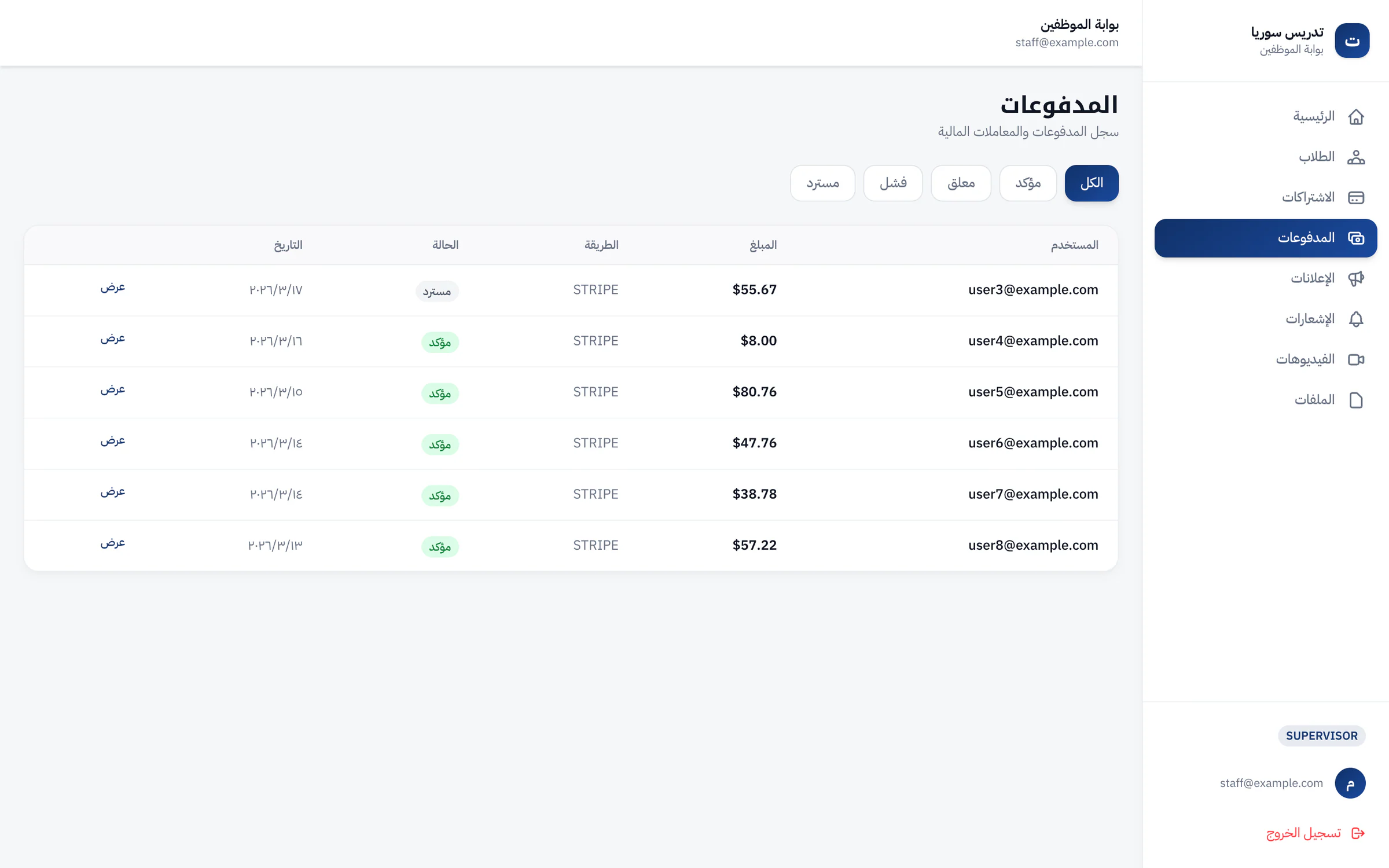
Task: Click the payments icon in the active sidebar item
Action: pos(1355,238)
